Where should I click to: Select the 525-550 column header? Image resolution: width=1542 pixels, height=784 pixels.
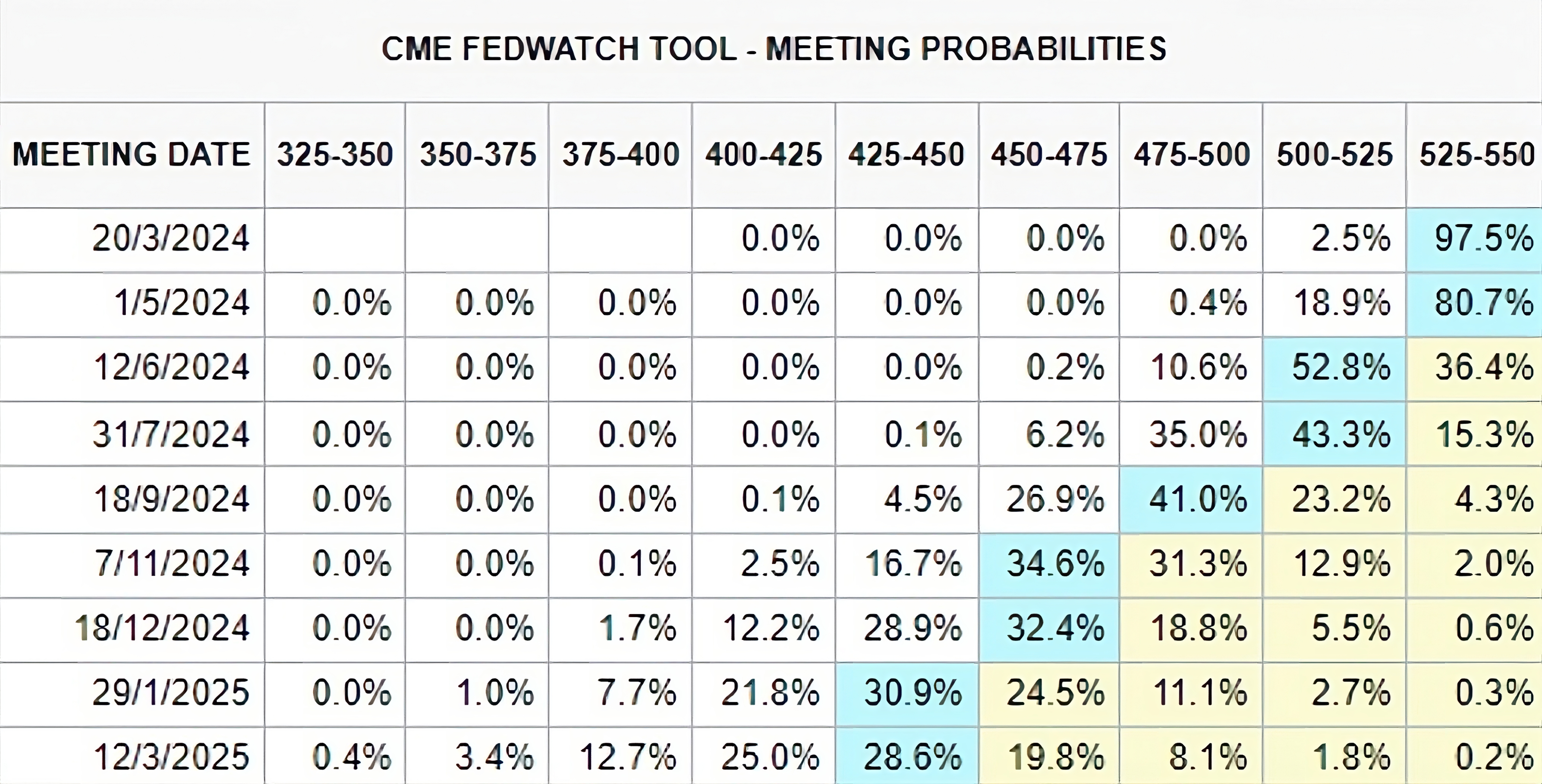1477,154
